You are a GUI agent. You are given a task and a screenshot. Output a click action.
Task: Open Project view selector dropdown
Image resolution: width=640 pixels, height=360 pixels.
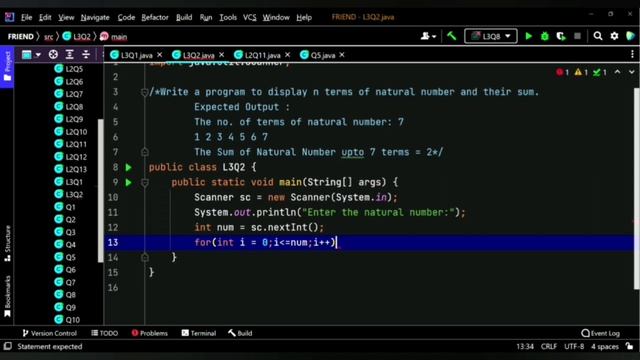click(x=31, y=54)
